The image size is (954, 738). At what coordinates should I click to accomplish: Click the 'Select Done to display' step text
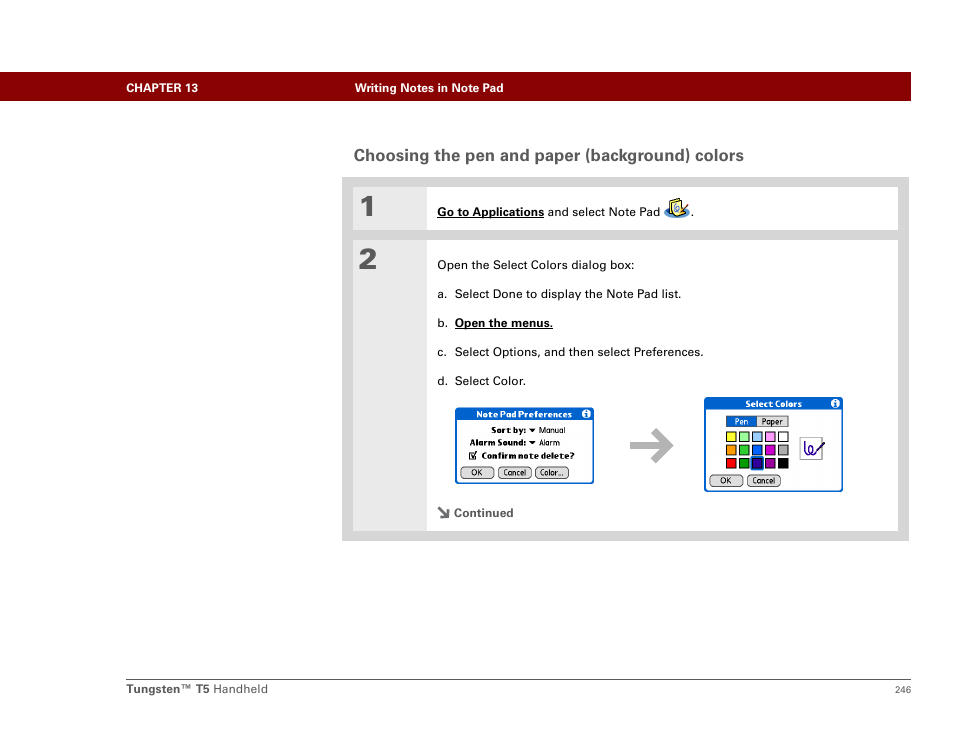(568, 294)
